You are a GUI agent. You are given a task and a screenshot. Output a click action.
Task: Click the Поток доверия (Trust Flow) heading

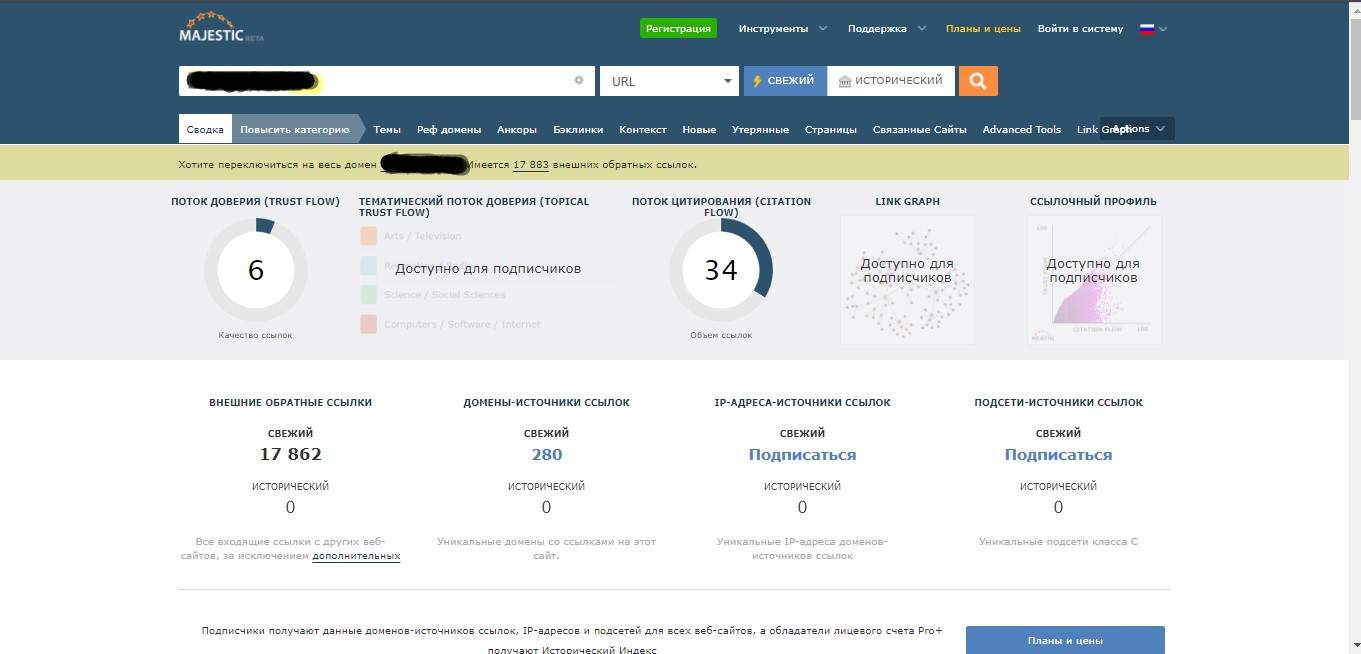pos(255,202)
